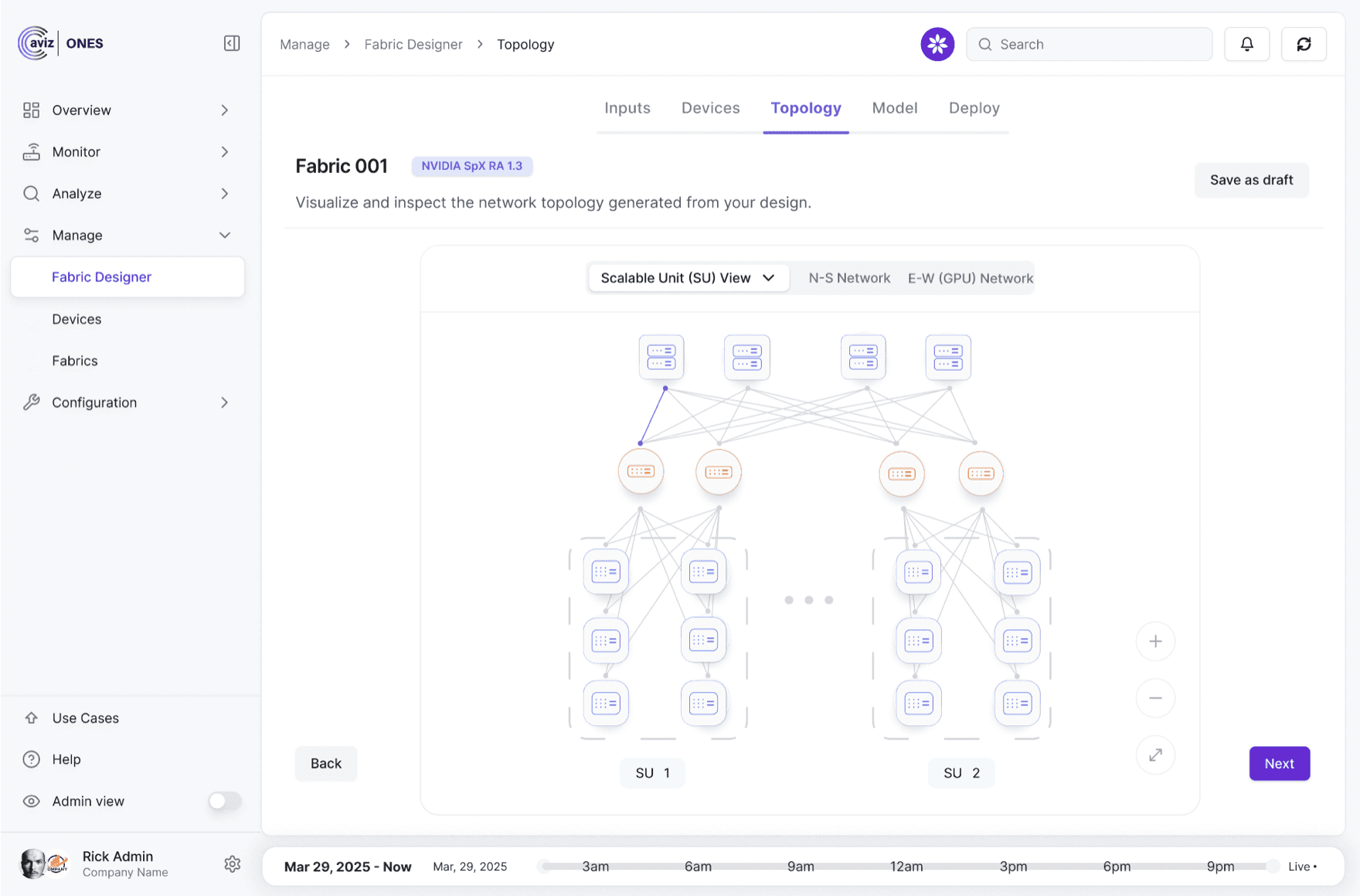Collapse the left sidebar panel

click(x=231, y=43)
